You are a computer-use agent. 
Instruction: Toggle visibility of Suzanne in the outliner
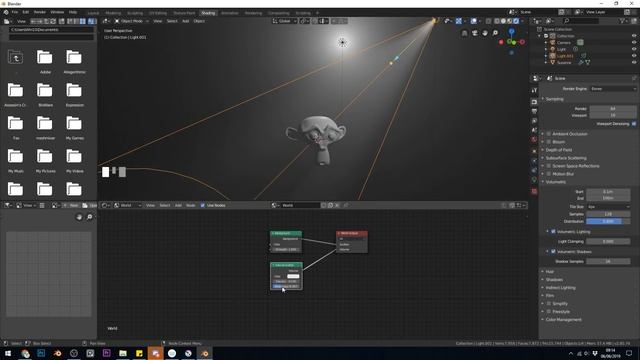634,62
